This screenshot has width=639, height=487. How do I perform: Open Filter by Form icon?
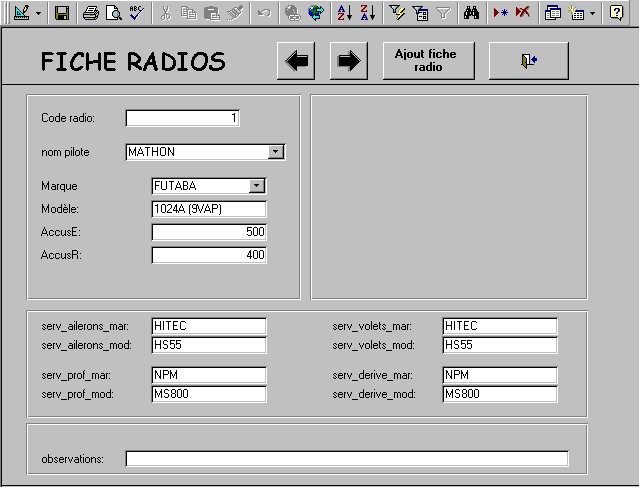click(420, 13)
